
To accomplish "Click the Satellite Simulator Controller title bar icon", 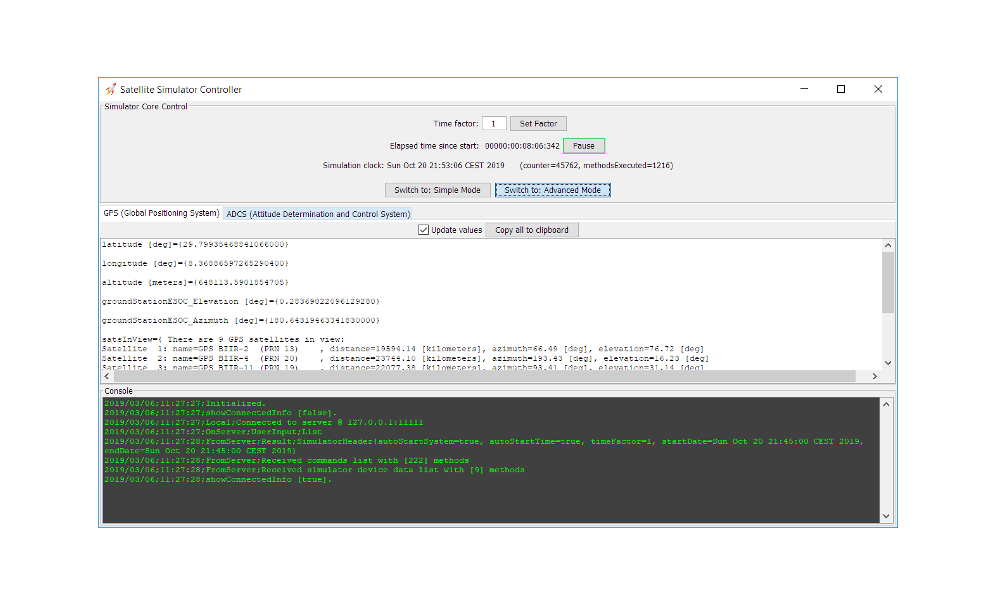I will (110, 89).
